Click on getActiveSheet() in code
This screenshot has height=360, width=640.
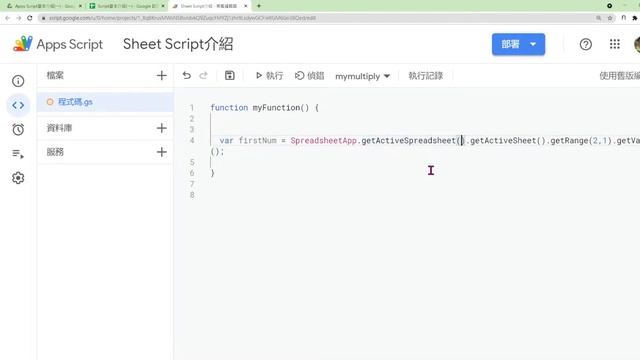pos(507,140)
